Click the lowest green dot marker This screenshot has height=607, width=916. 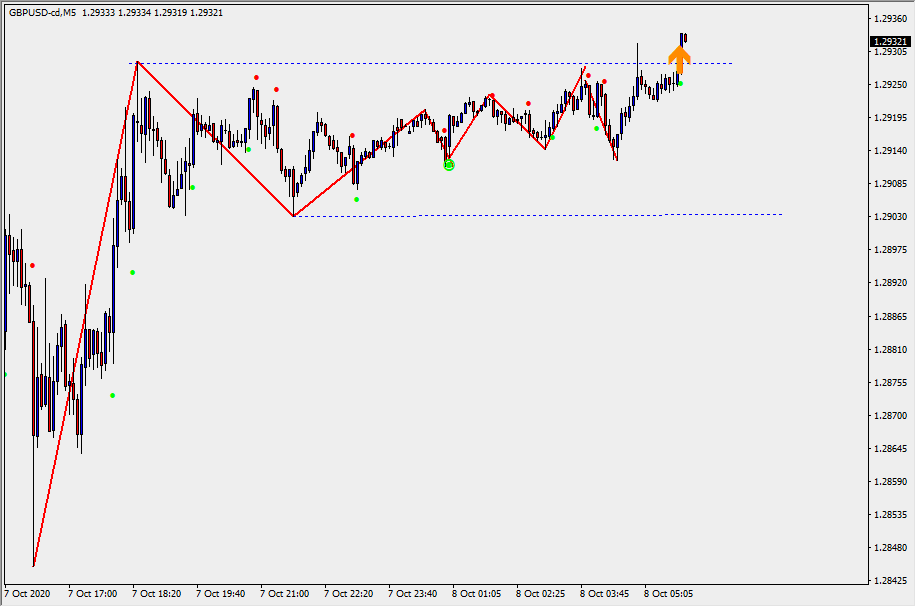click(x=112, y=395)
